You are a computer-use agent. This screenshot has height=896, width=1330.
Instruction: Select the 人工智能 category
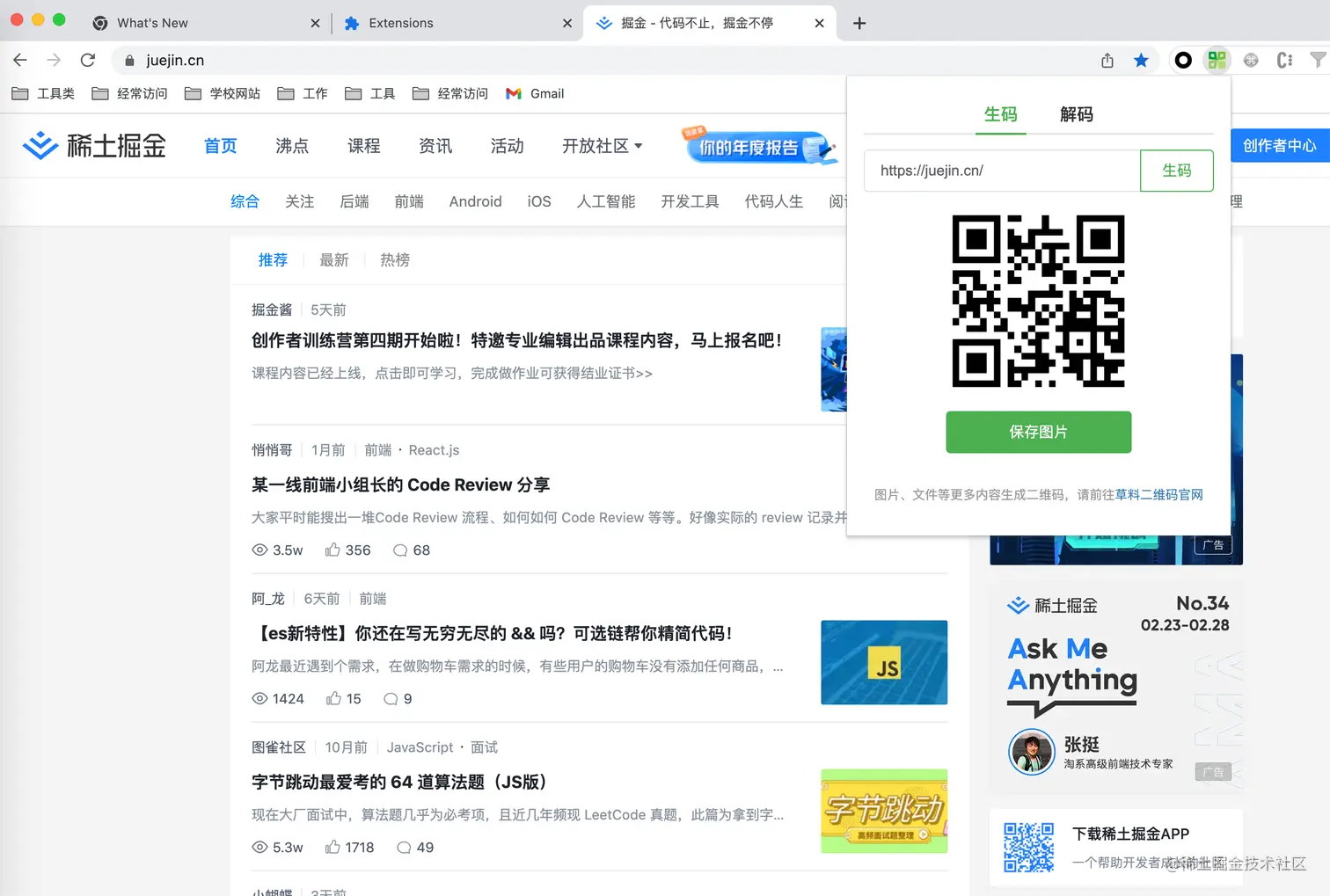click(x=606, y=201)
